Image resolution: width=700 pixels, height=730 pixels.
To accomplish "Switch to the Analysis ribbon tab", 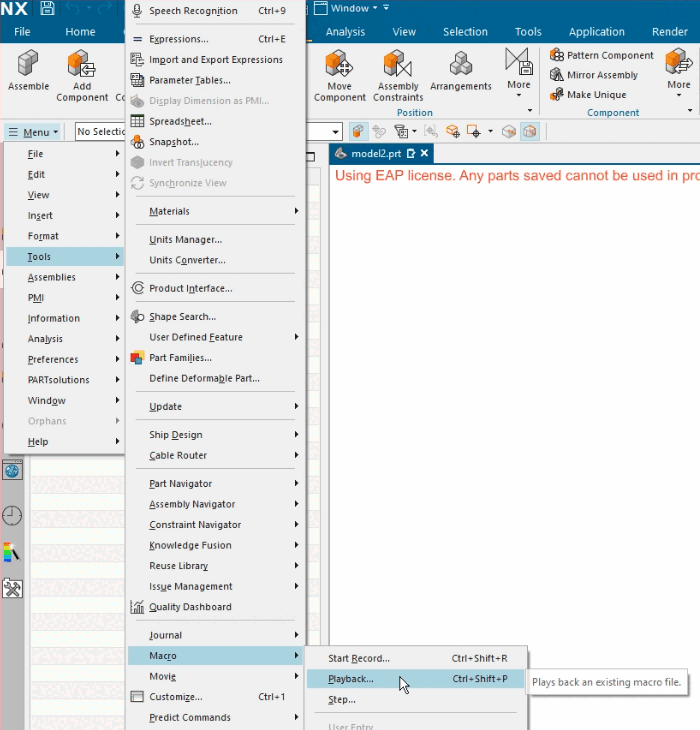I will (345, 32).
